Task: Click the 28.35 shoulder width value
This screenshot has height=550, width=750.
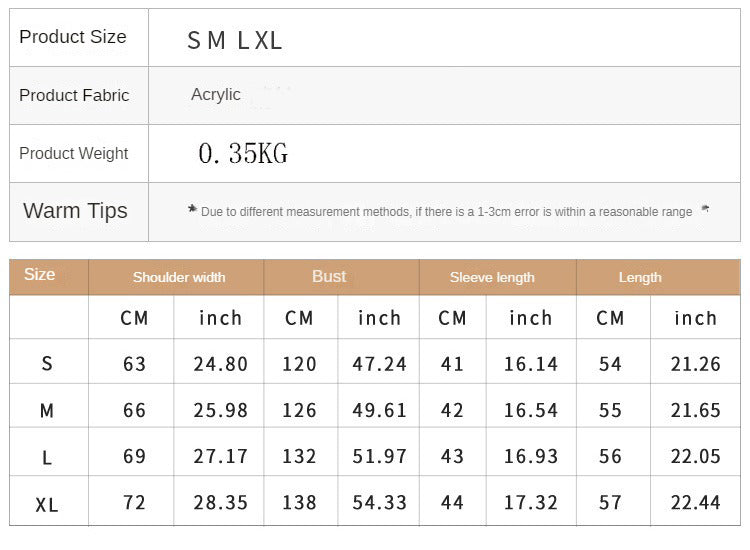Action: click(x=220, y=503)
